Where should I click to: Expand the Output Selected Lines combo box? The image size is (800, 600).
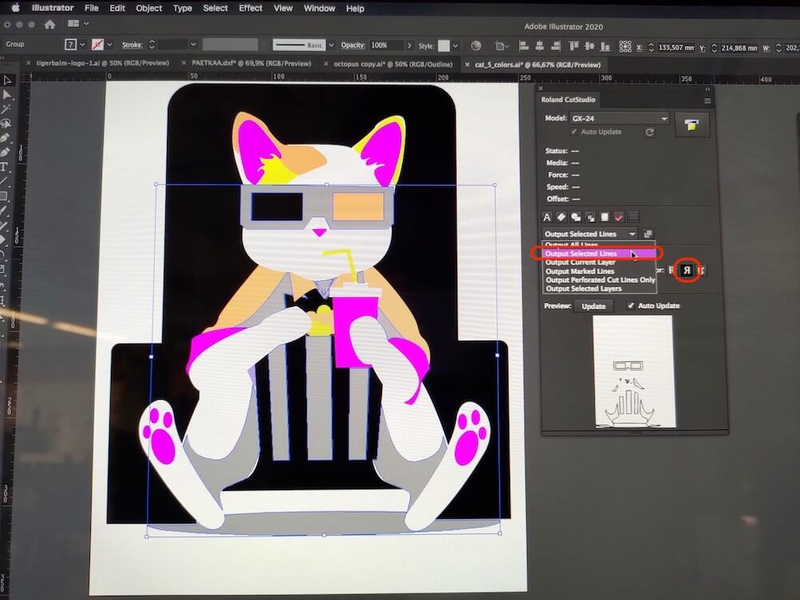click(x=631, y=234)
